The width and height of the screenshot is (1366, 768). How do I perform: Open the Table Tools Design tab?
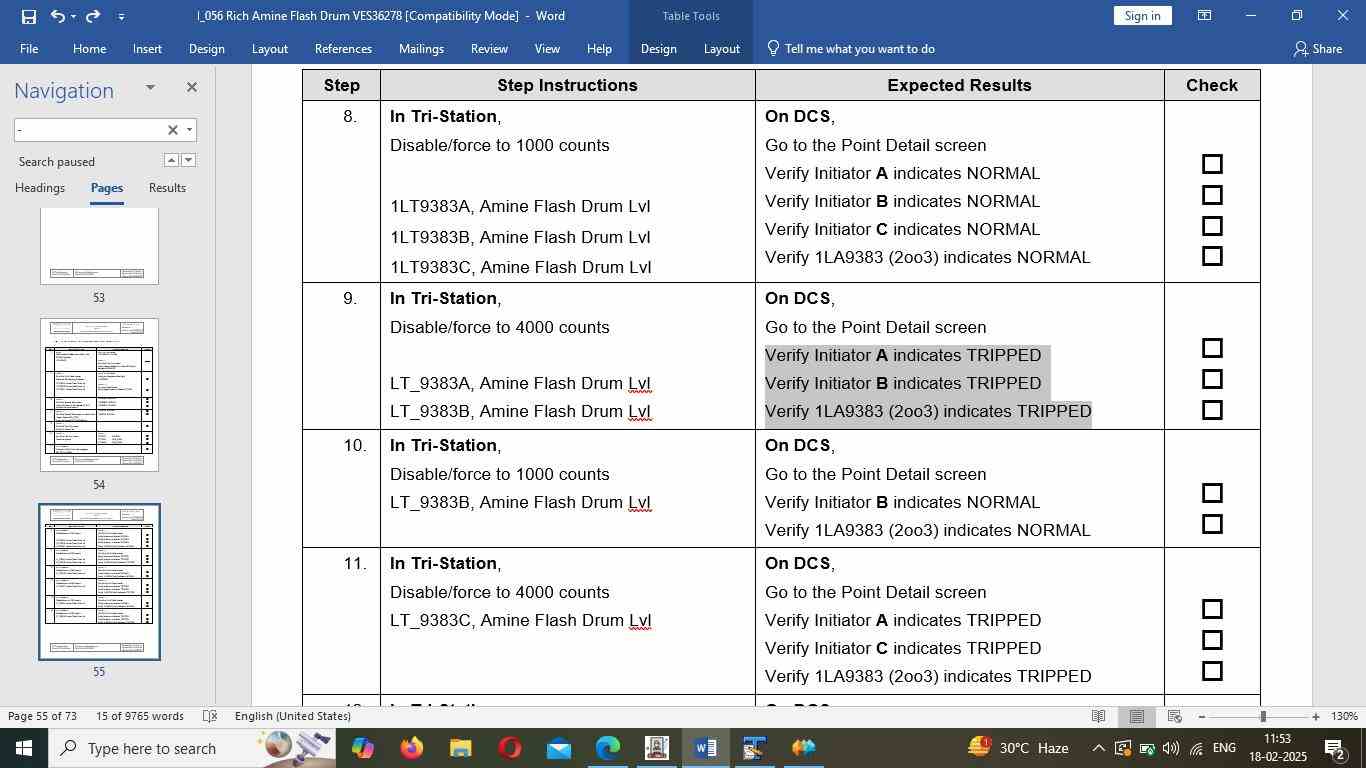[658, 48]
